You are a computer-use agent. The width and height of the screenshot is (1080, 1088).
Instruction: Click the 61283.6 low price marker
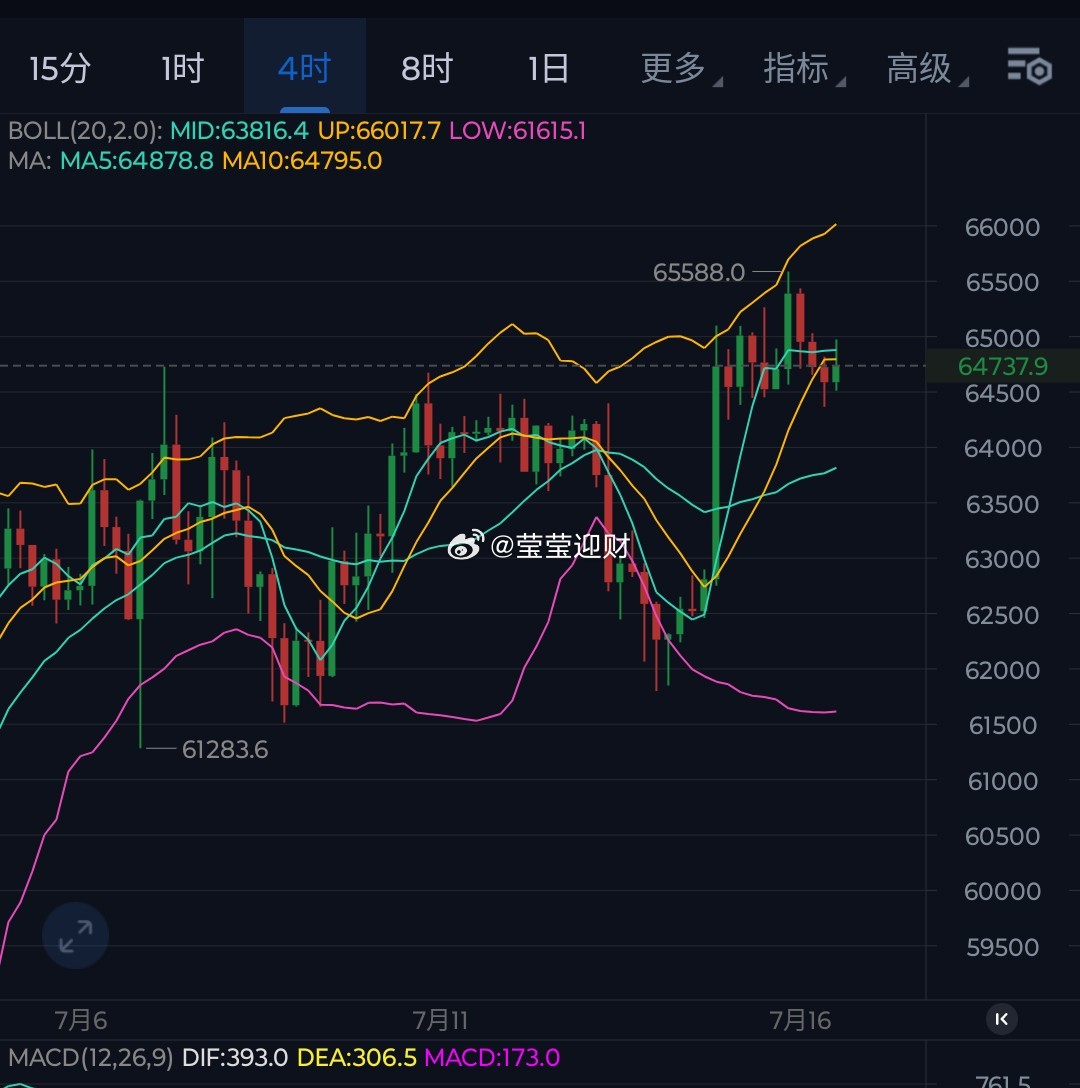tap(225, 749)
